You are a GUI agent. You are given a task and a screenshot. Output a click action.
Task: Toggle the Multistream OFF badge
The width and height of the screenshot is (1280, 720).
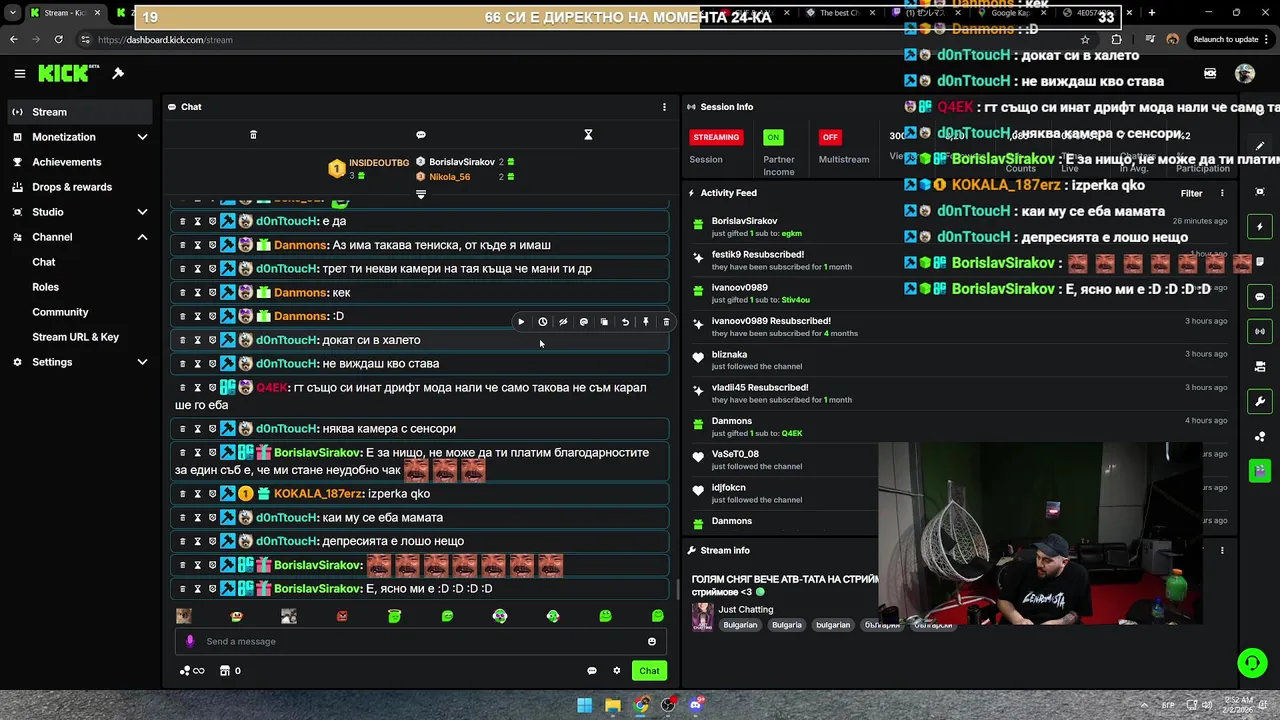pyautogui.click(x=830, y=137)
